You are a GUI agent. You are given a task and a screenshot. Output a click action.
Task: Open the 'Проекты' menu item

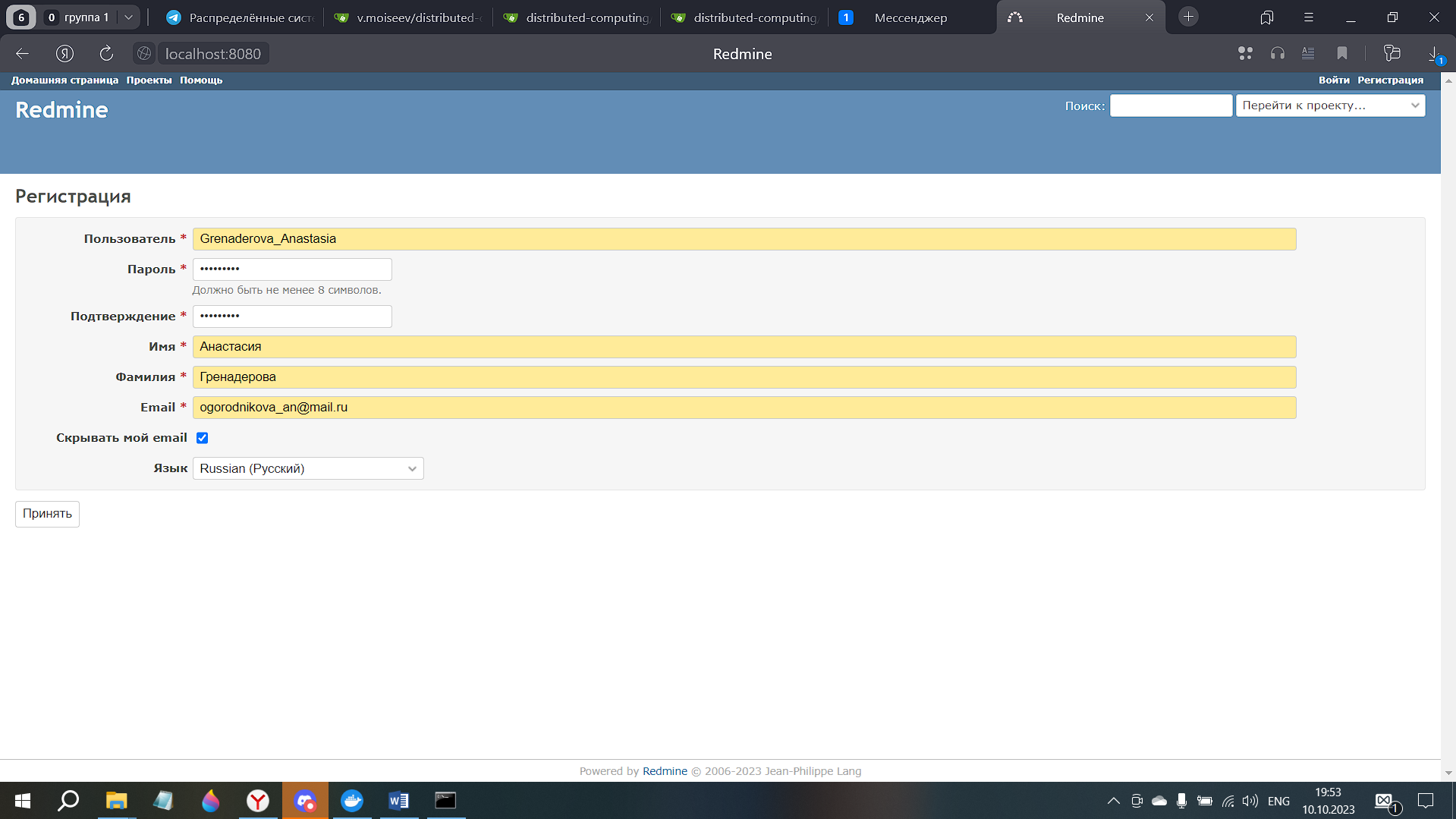click(x=149, y=80)
